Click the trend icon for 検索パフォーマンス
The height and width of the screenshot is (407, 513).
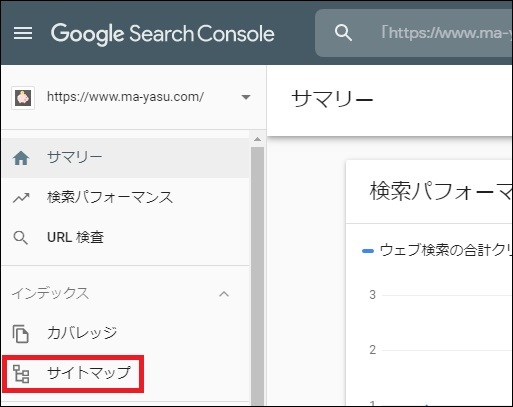pyautogui.click(x=21, y=198)
